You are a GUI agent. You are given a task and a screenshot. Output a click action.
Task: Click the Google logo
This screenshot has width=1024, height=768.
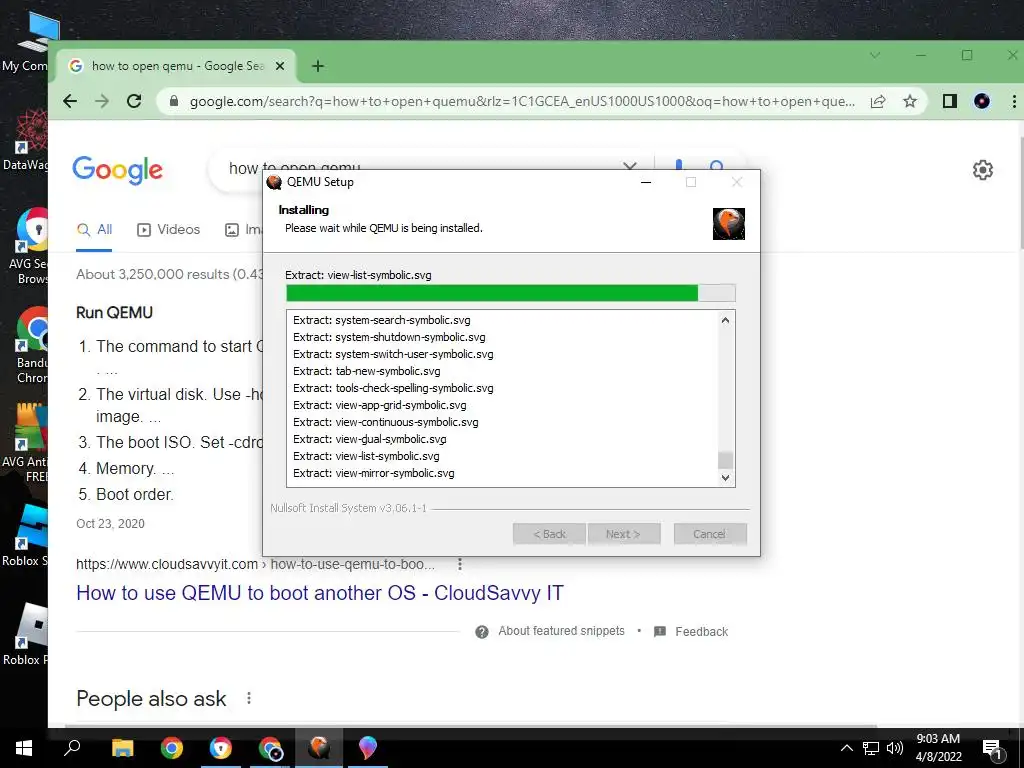[x=118, y=170]
